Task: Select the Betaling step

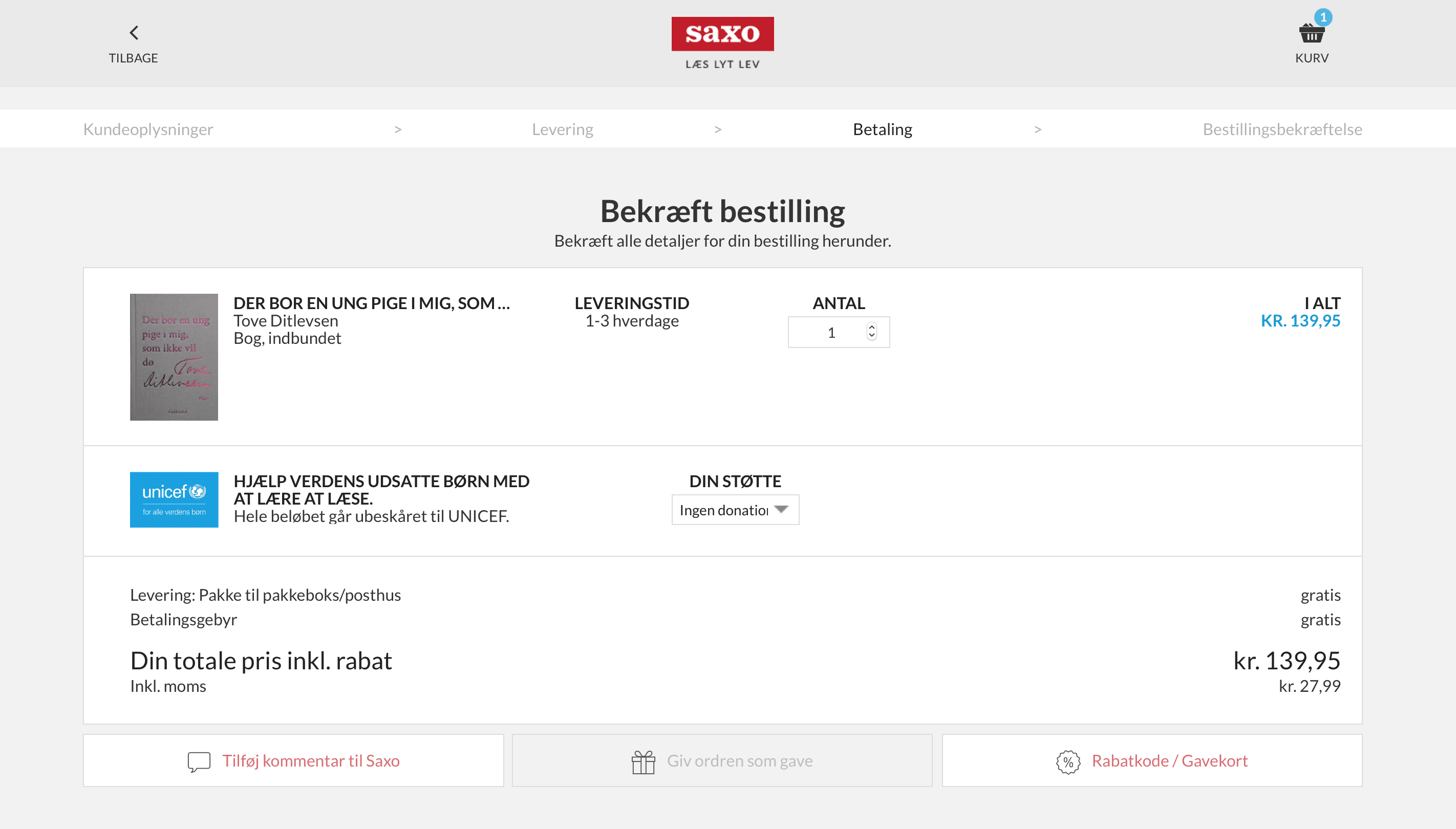Action: (x=882, y=129)
